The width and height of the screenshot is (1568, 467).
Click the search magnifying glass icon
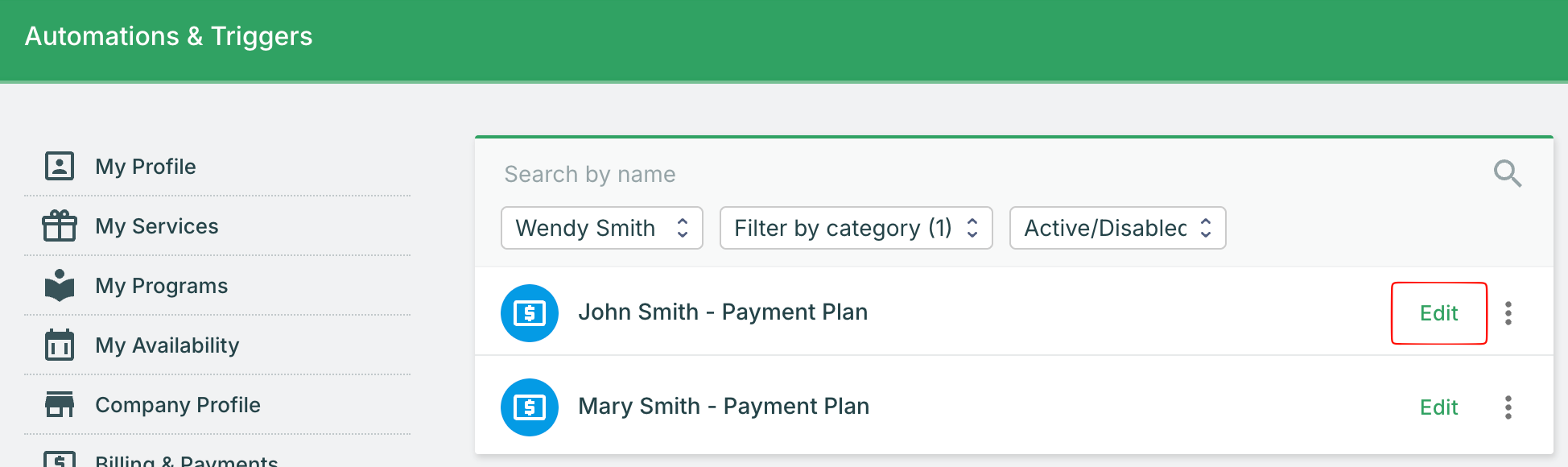(x=1507, y=173)
